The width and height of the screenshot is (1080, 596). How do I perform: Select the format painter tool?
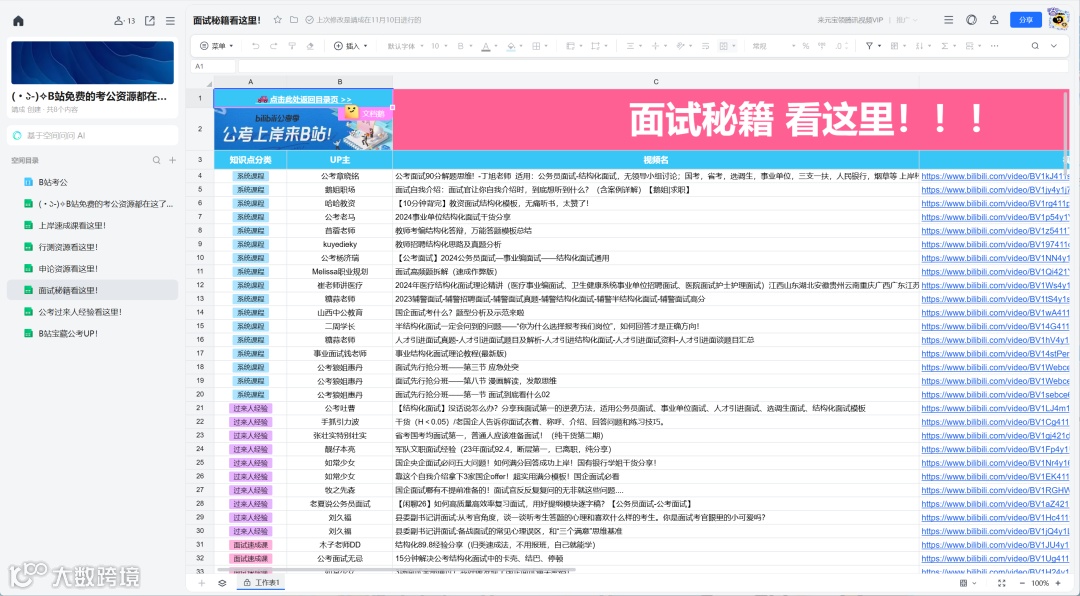pos(292,46)
